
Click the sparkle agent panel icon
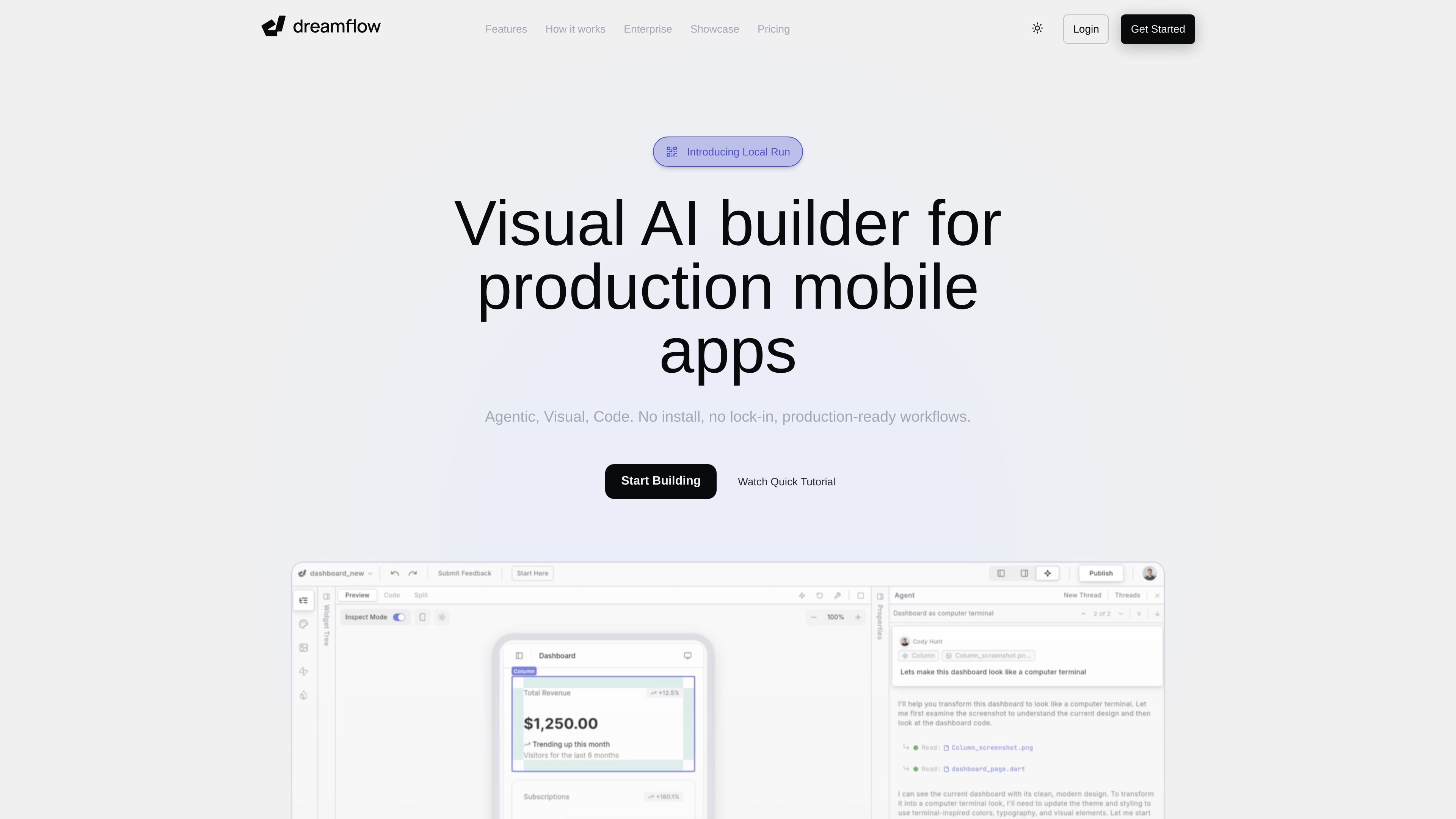click(1047, 573)
